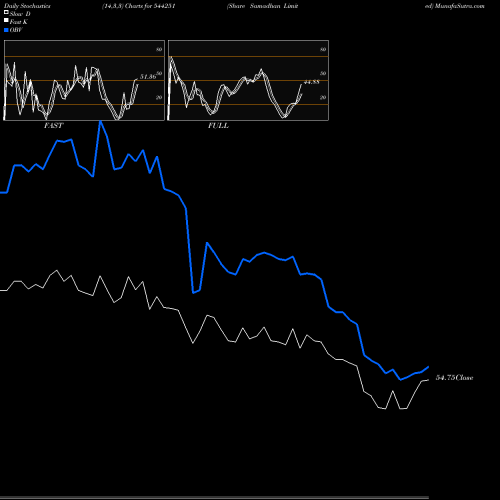Screen dimensions: 500x500
Task: Open the FULL stochastic mini chart
Action: 248,80
